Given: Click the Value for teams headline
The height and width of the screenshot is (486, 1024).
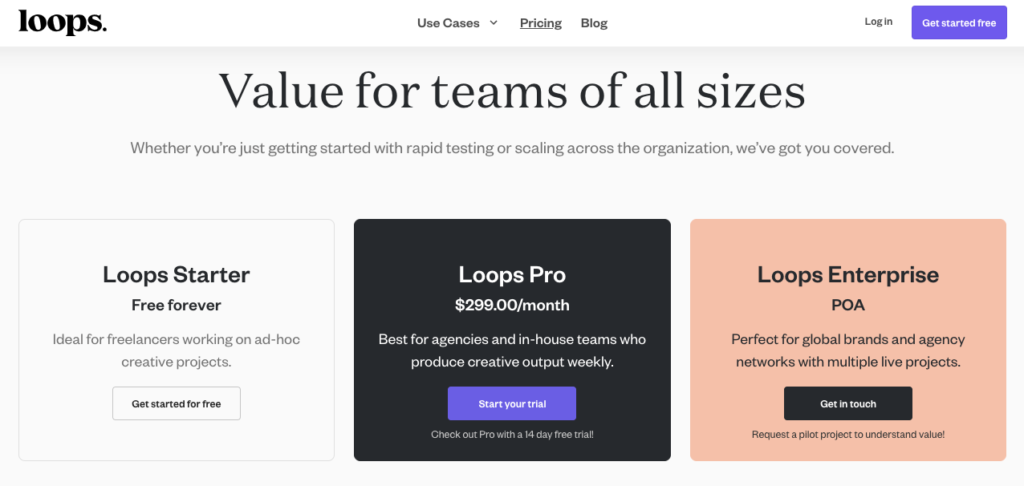Looking at the screenshot, I should pyautogui.click(x=512, y=90).
